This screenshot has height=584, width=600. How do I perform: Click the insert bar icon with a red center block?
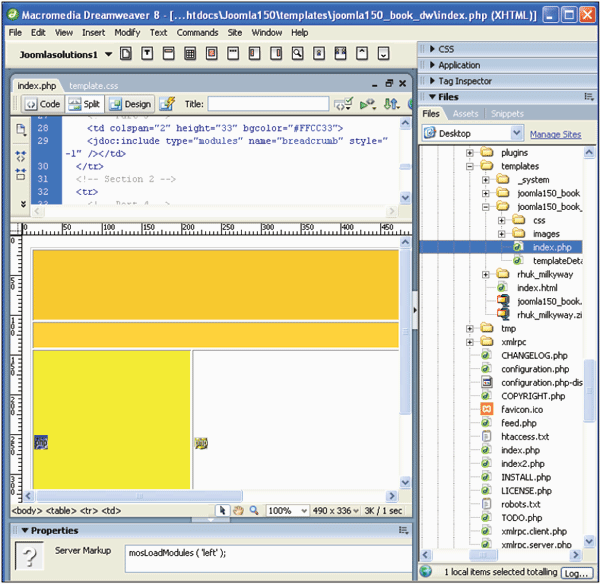point(212,54)
